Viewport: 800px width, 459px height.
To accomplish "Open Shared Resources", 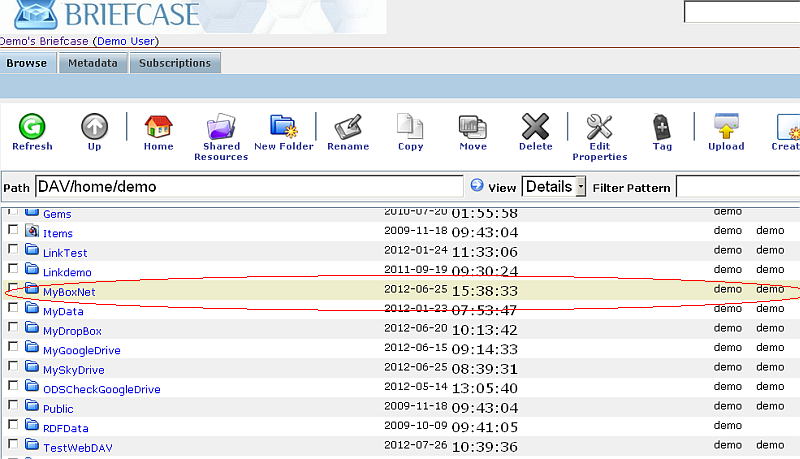I will click(221, 128).
